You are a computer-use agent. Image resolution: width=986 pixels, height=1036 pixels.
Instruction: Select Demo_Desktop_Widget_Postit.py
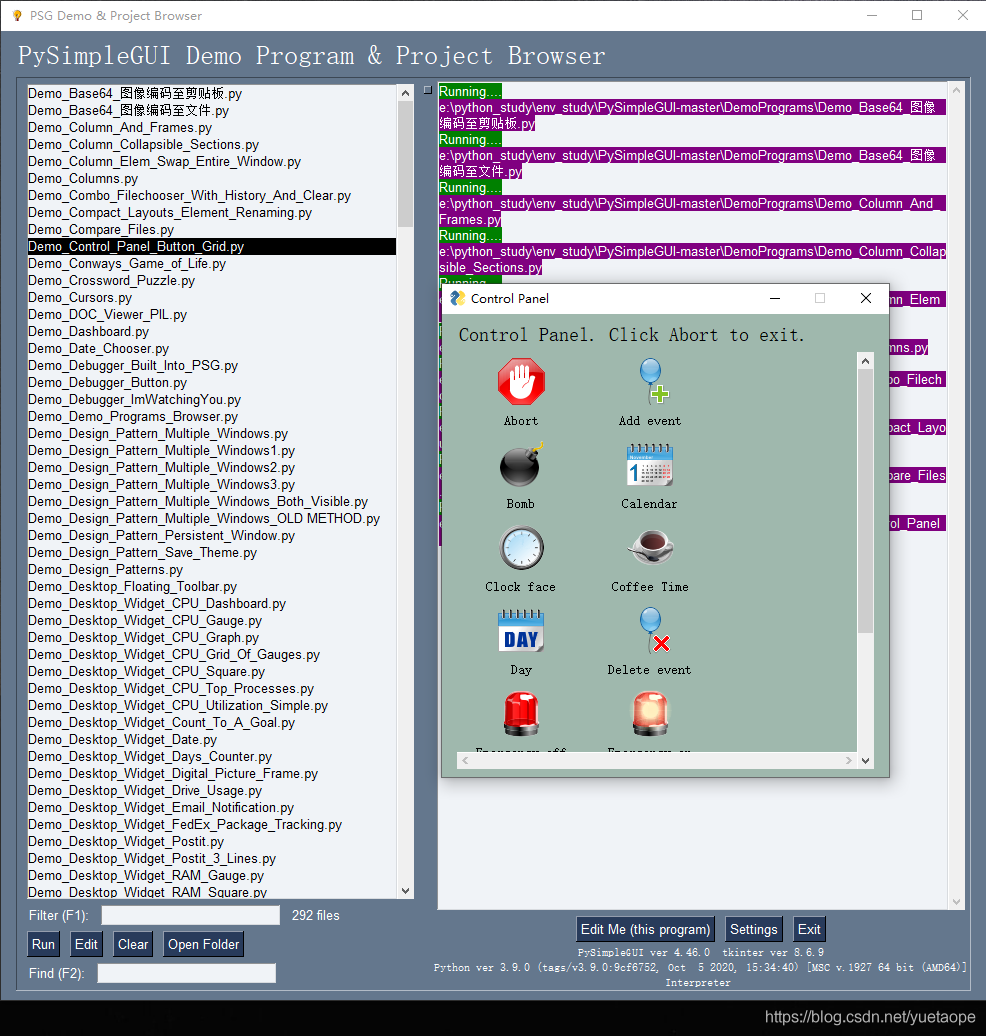(x=211, y=842)
